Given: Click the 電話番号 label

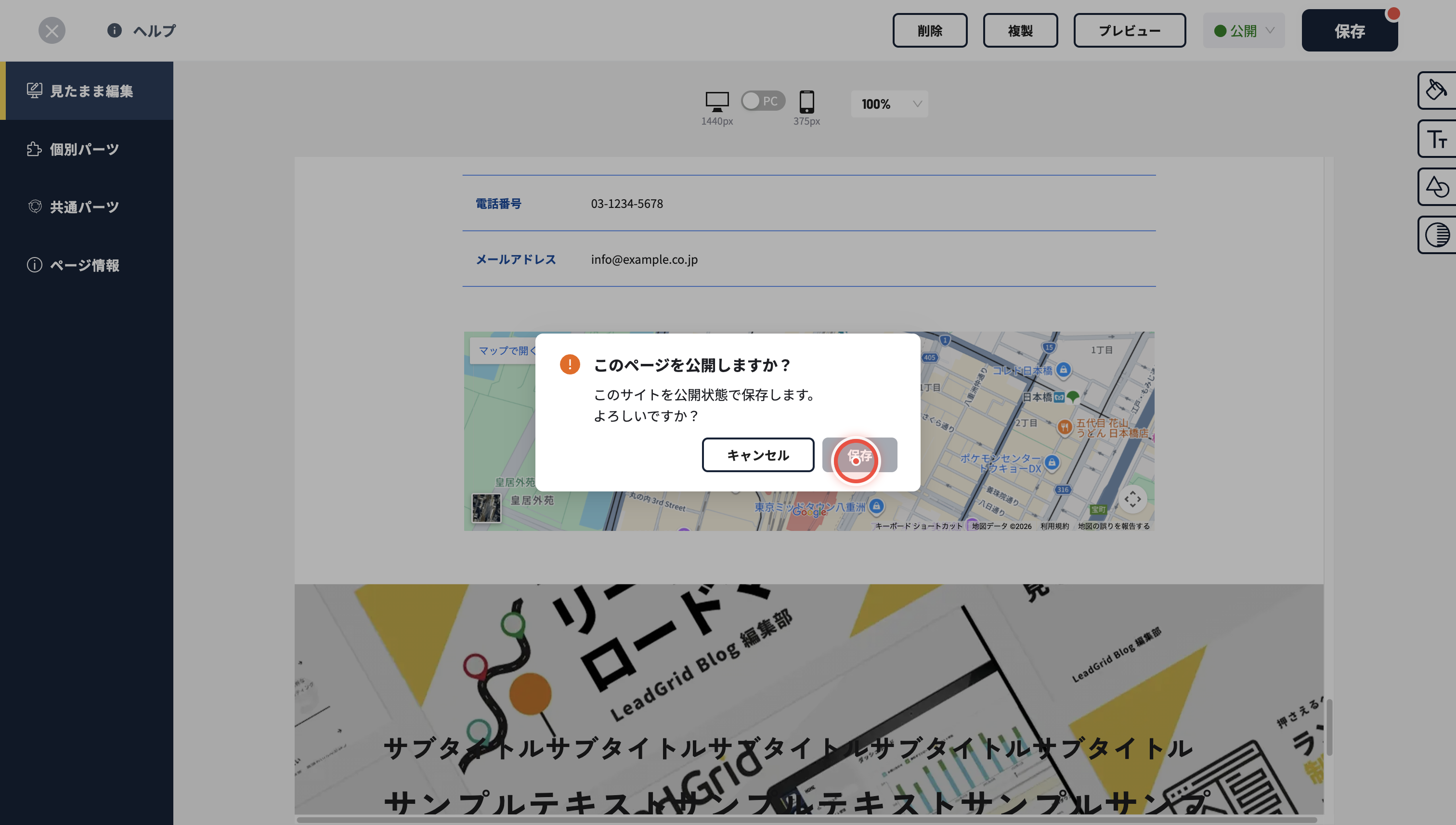Looking at the screenshot, I should click(x=498, y=204).
